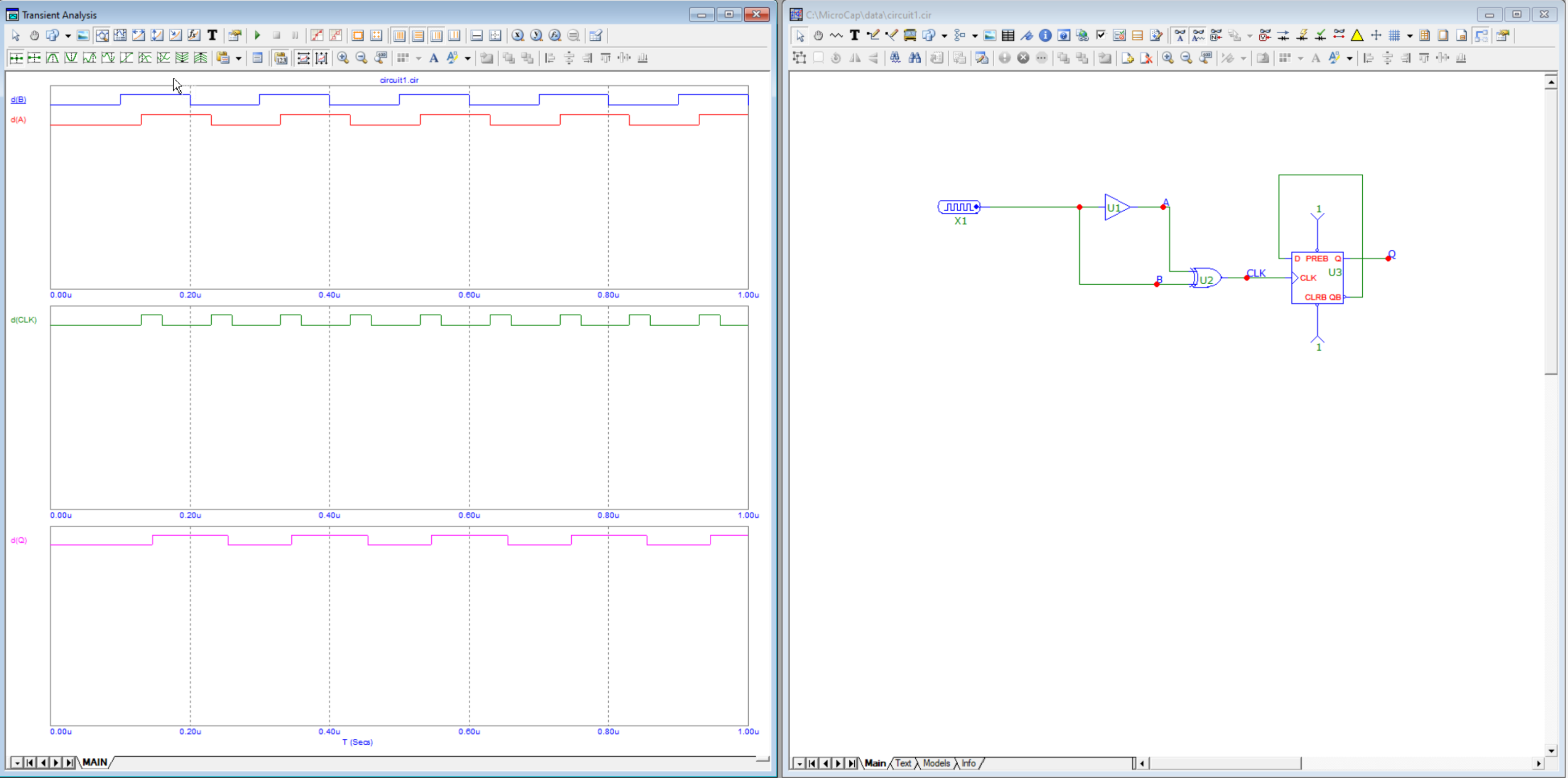Screen dimensions: 1568x778
Task: Select the Wire drawing tool in schematic toolbar
Action: 873,35
